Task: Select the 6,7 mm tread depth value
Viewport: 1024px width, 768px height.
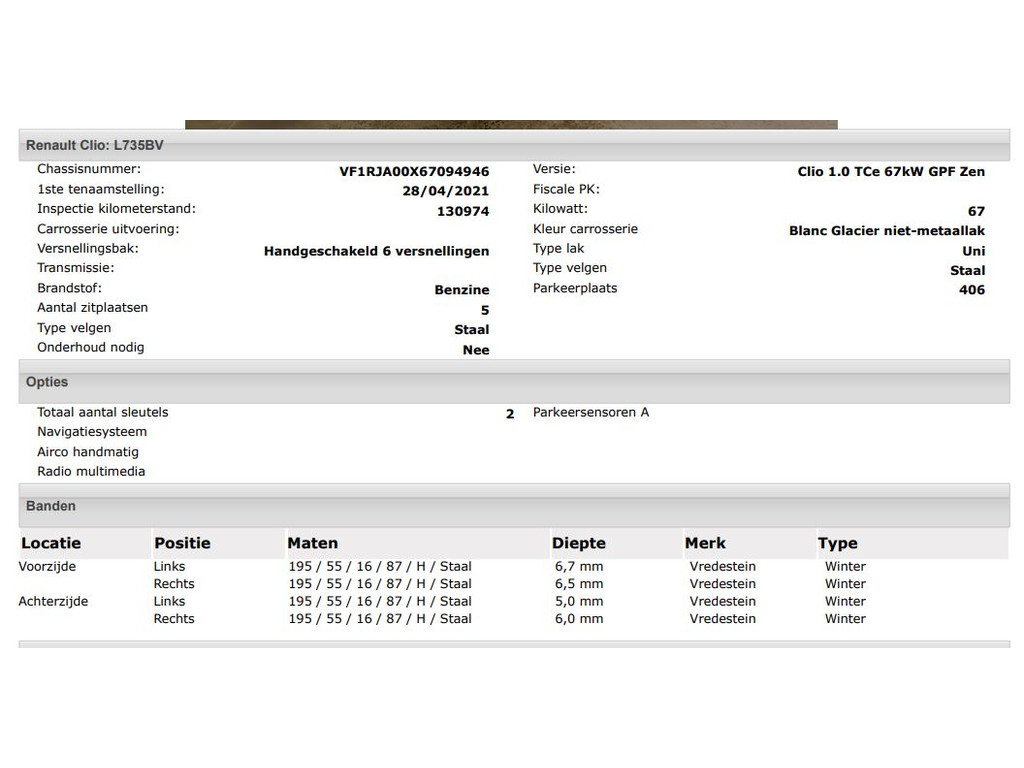Action: point(579,567)
